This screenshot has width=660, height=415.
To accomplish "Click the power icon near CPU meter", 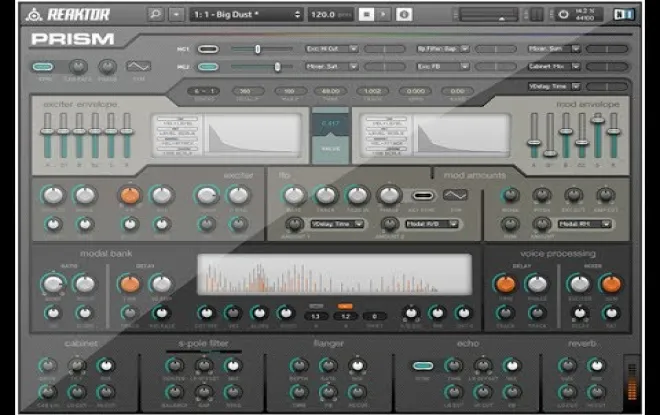I will pyautogui.click(x=563, y=14).
